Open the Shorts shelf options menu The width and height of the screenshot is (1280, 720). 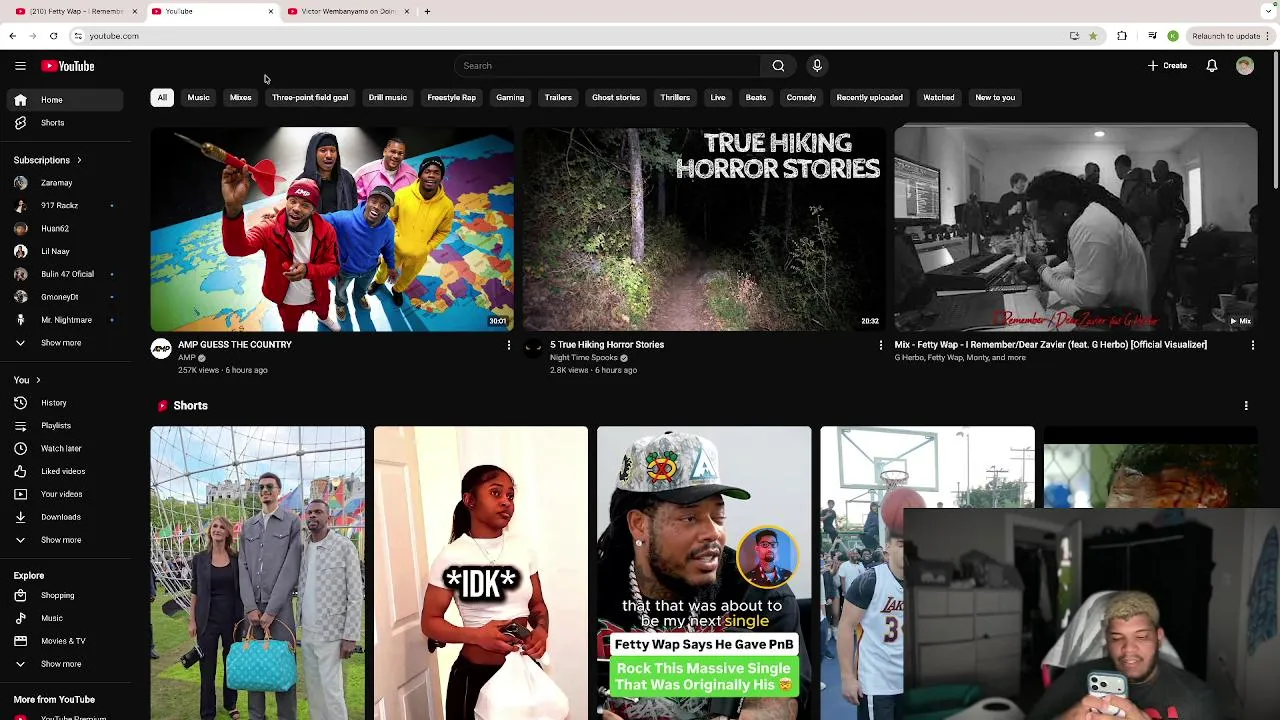coord(1246,406)
